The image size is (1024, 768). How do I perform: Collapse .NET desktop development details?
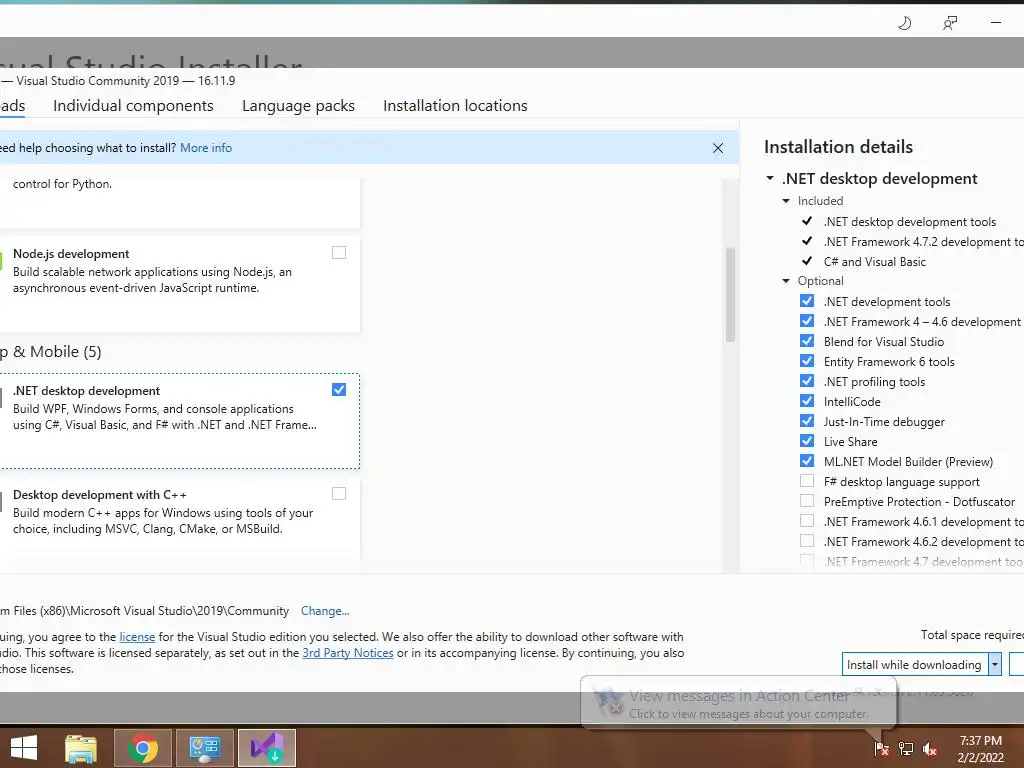coord(770,178)
